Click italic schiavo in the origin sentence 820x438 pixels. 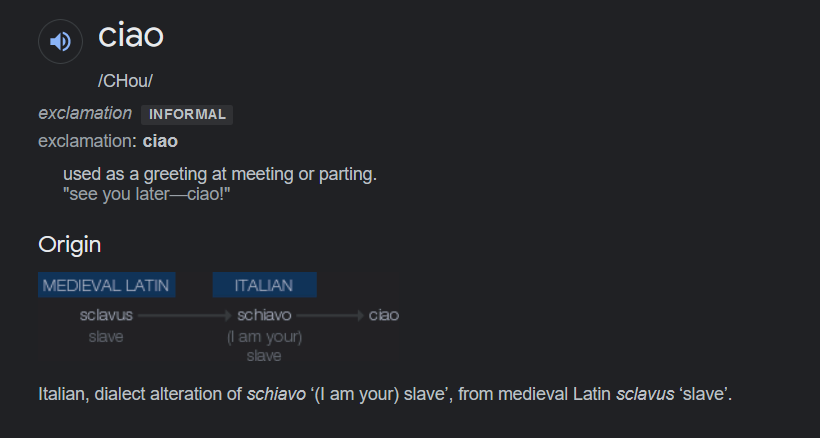276,394
